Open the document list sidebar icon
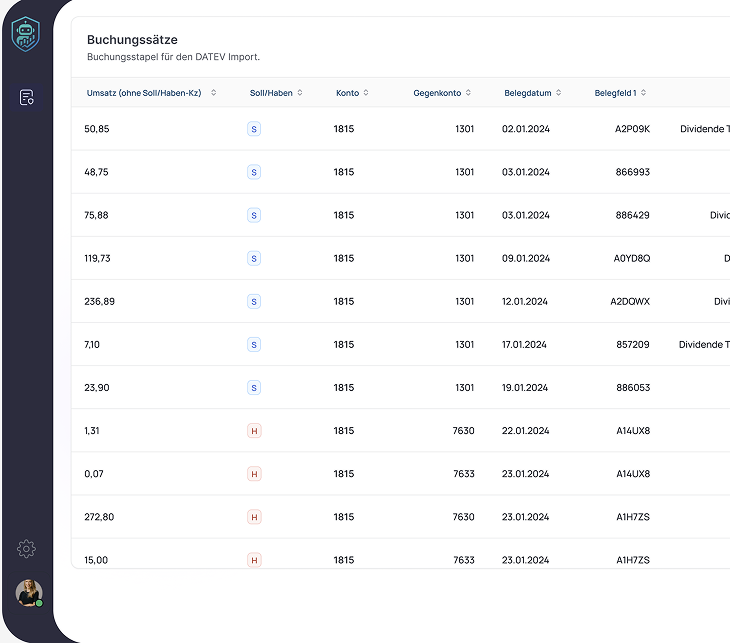Screen dimensions: 730x643 pos(27,97)
